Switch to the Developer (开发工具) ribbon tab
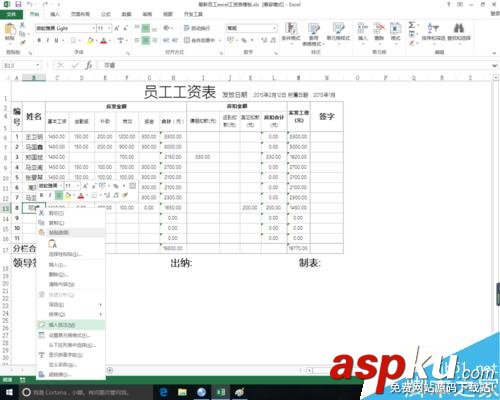500x400 pixels. pos(193,14)
